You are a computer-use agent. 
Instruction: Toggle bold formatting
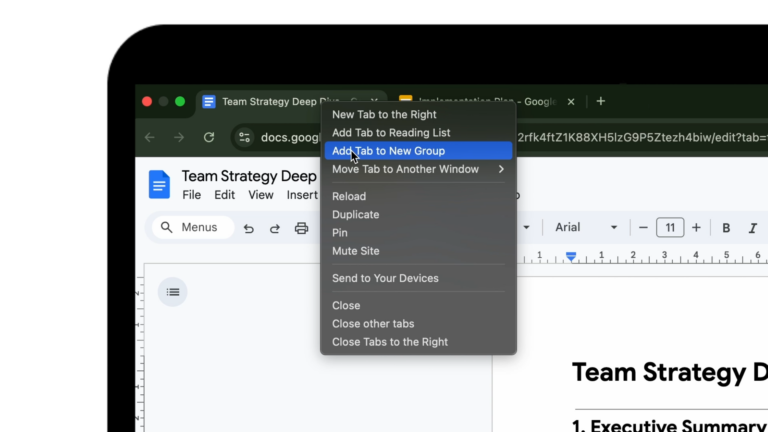click(x=726, y=228)
